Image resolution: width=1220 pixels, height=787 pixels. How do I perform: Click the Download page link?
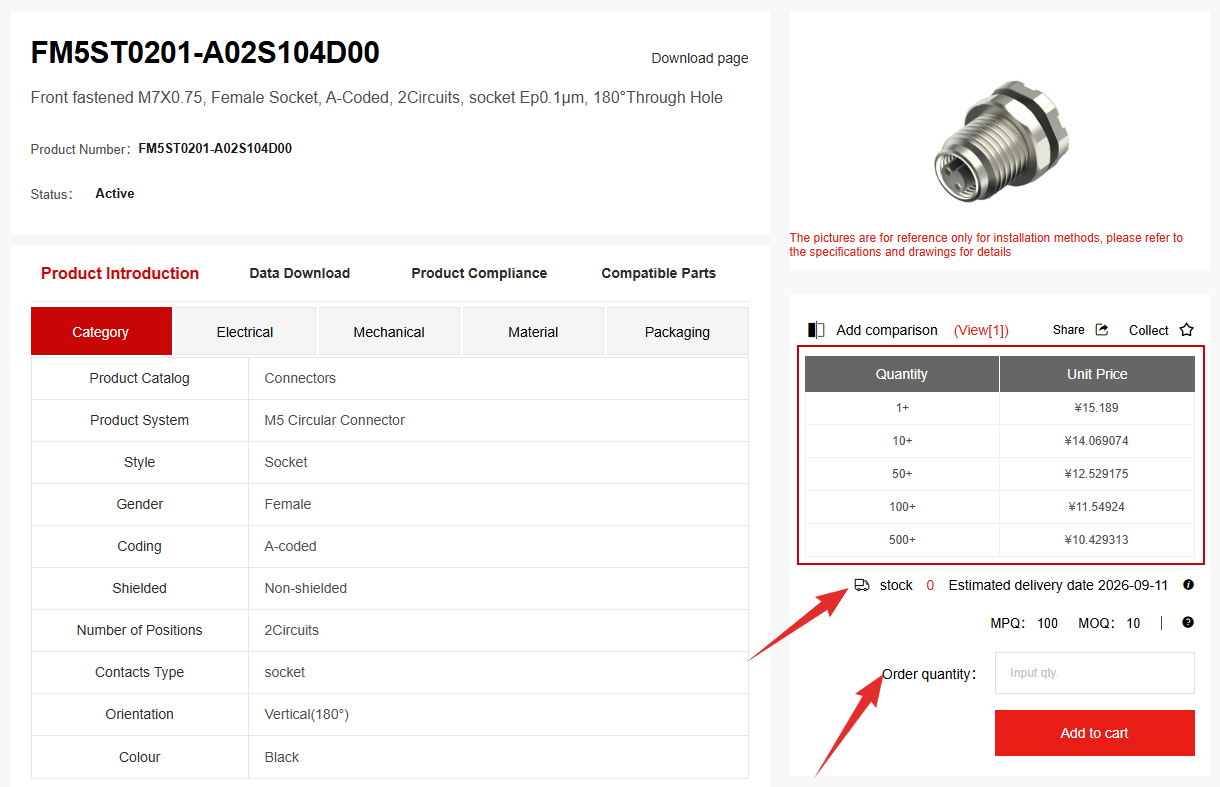pyautogui.click(x=700, y=58)
